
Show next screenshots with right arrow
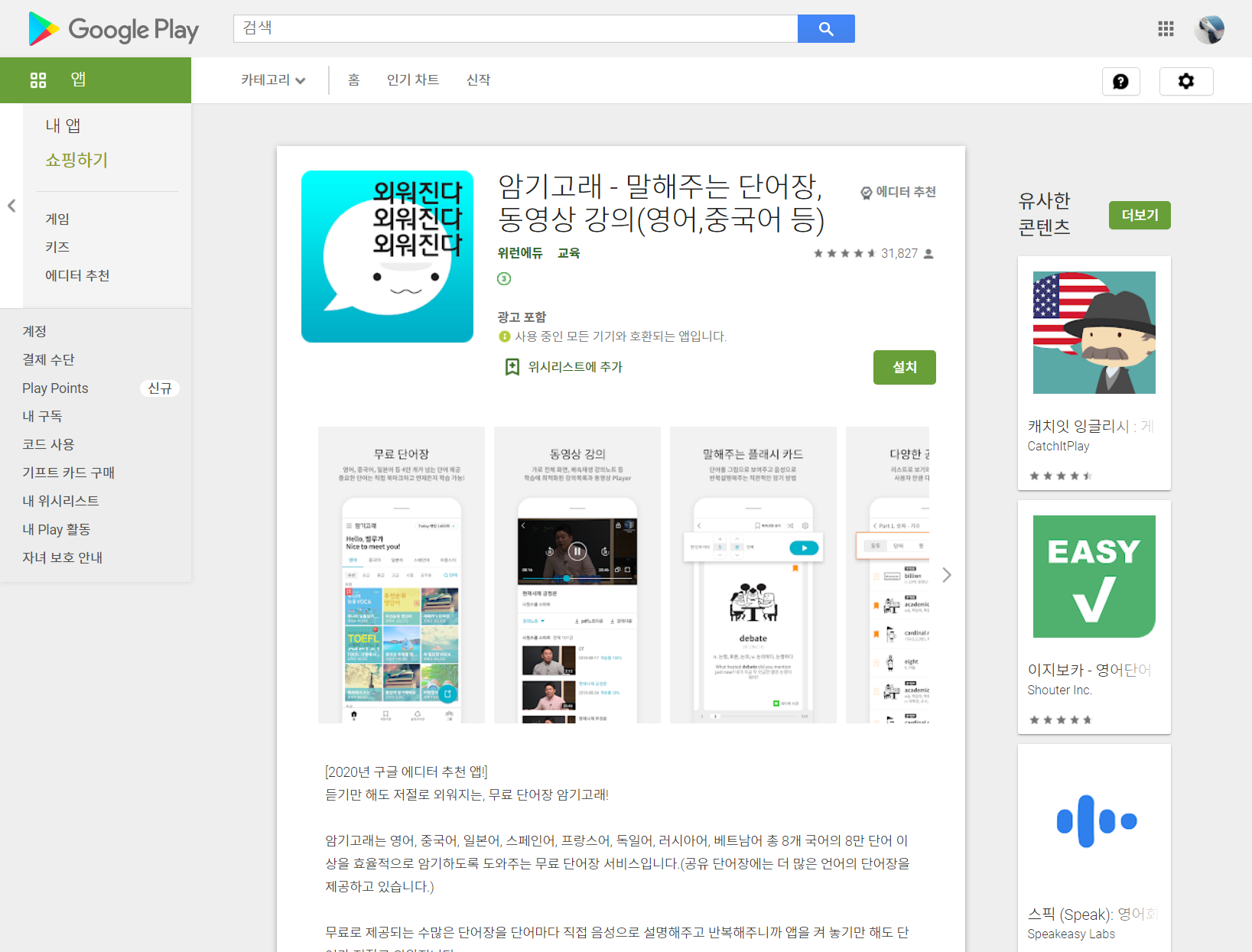(x=947, y=575)
